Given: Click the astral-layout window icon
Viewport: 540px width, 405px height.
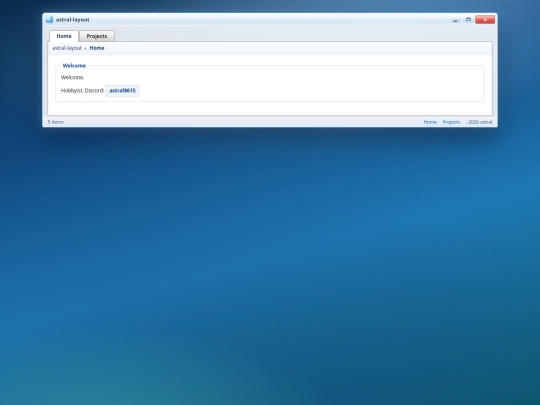Looking at the screenshot, I should pos(50,20).
